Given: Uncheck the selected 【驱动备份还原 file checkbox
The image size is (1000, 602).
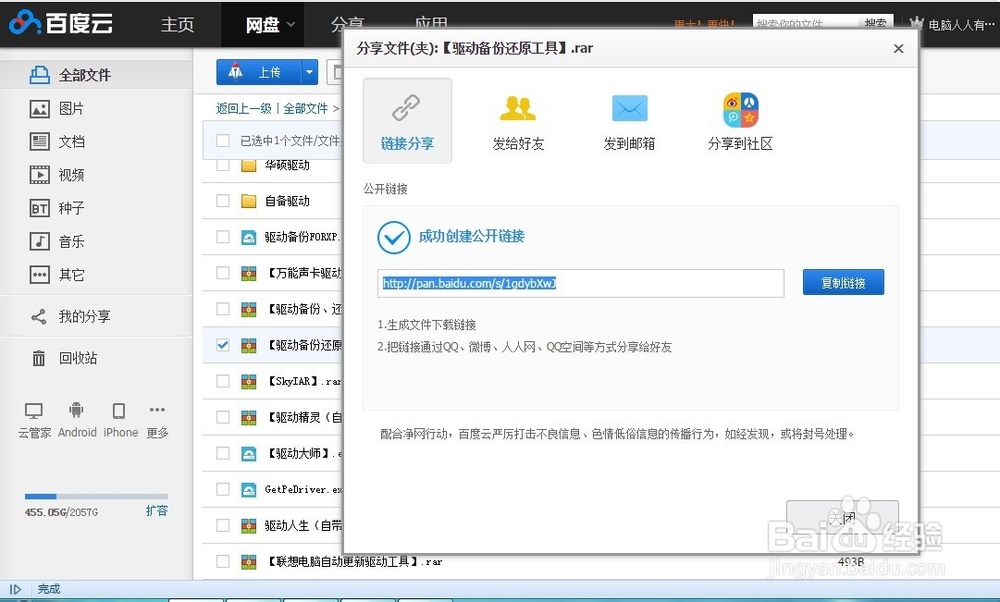Looking at the screenshot, I should tap(223, 345).
